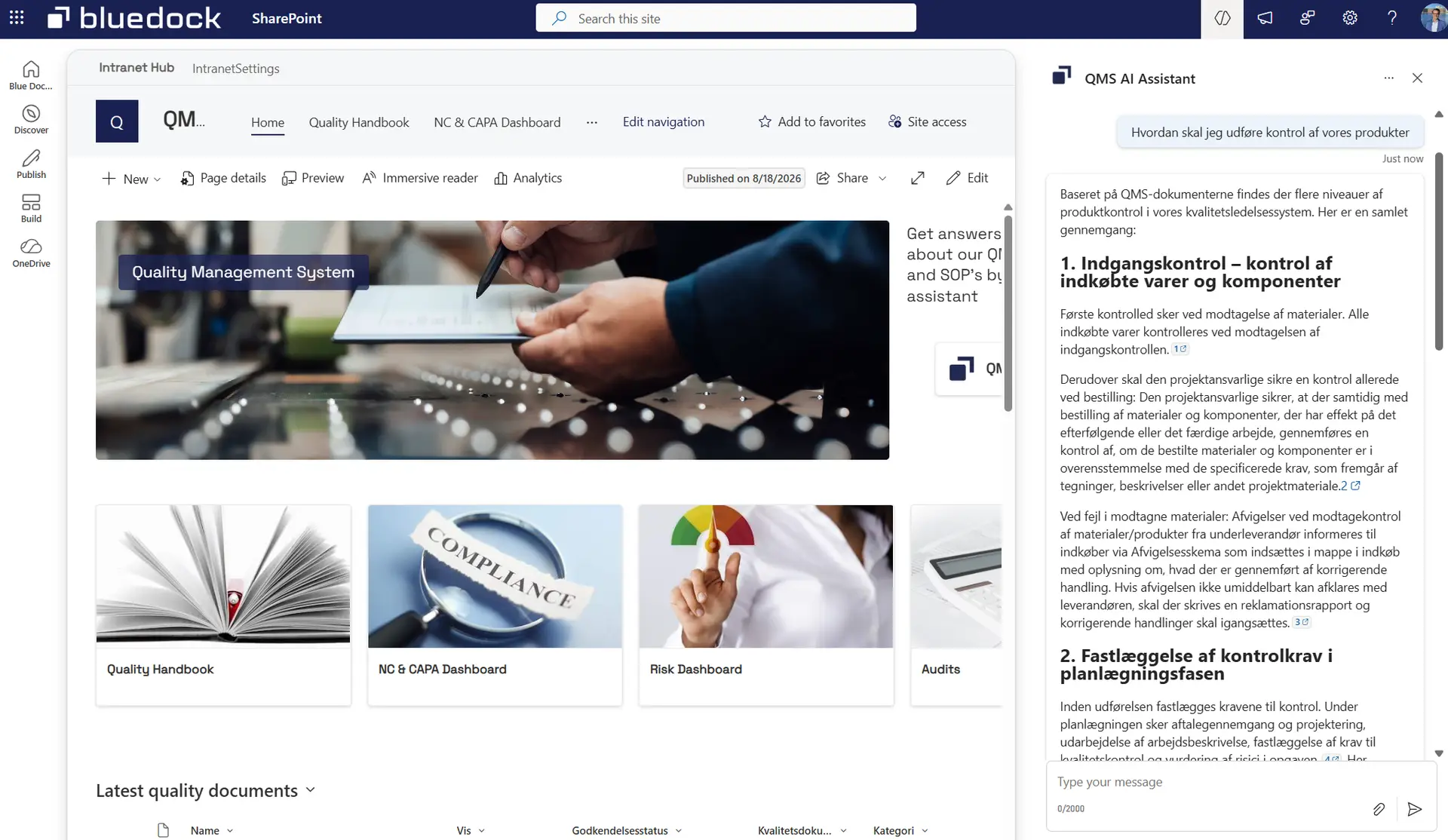This screenshot has height=840, width=1448.
Task: Click the page content vertical scrollbar
Action: click(1008, 313)
